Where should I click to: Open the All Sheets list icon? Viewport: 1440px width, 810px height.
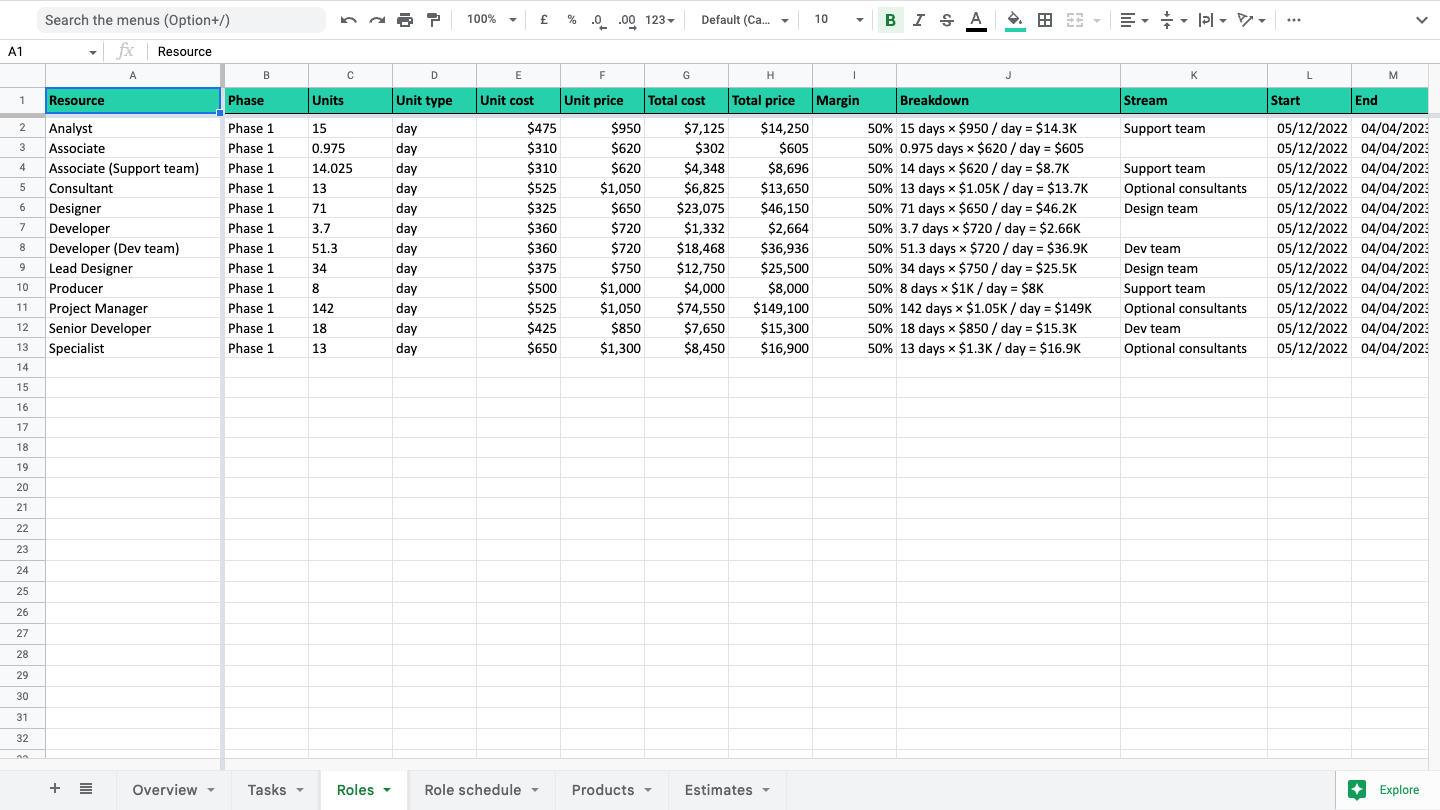pyautogui.click(x=86, y=789)
